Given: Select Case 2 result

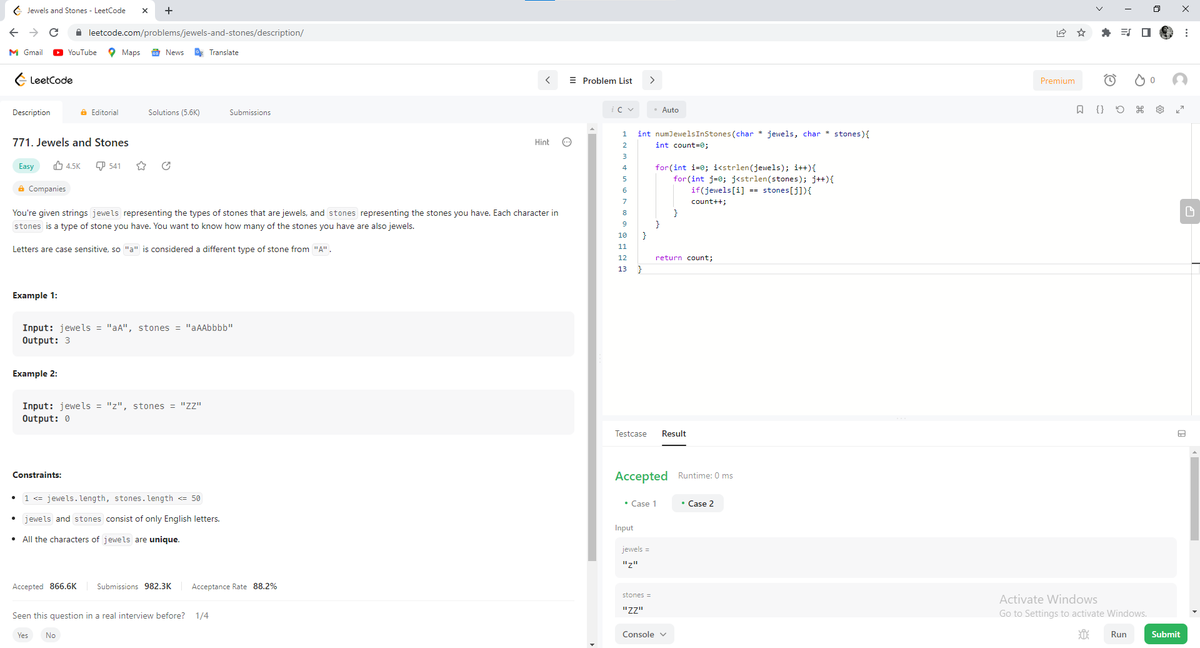Looking at the screenshot, I should (697, 503).
